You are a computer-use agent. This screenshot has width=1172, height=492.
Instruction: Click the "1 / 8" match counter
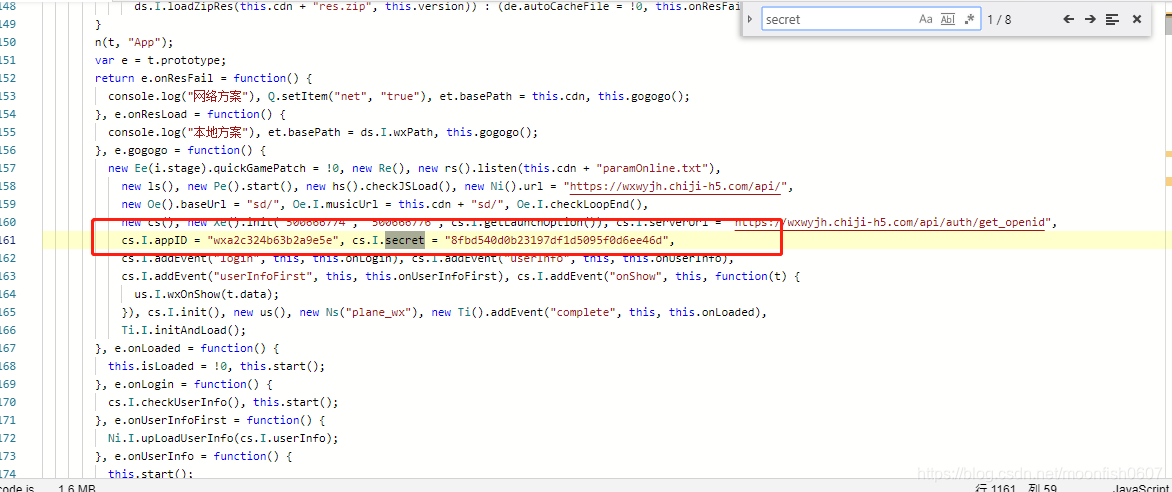[999, 19]
